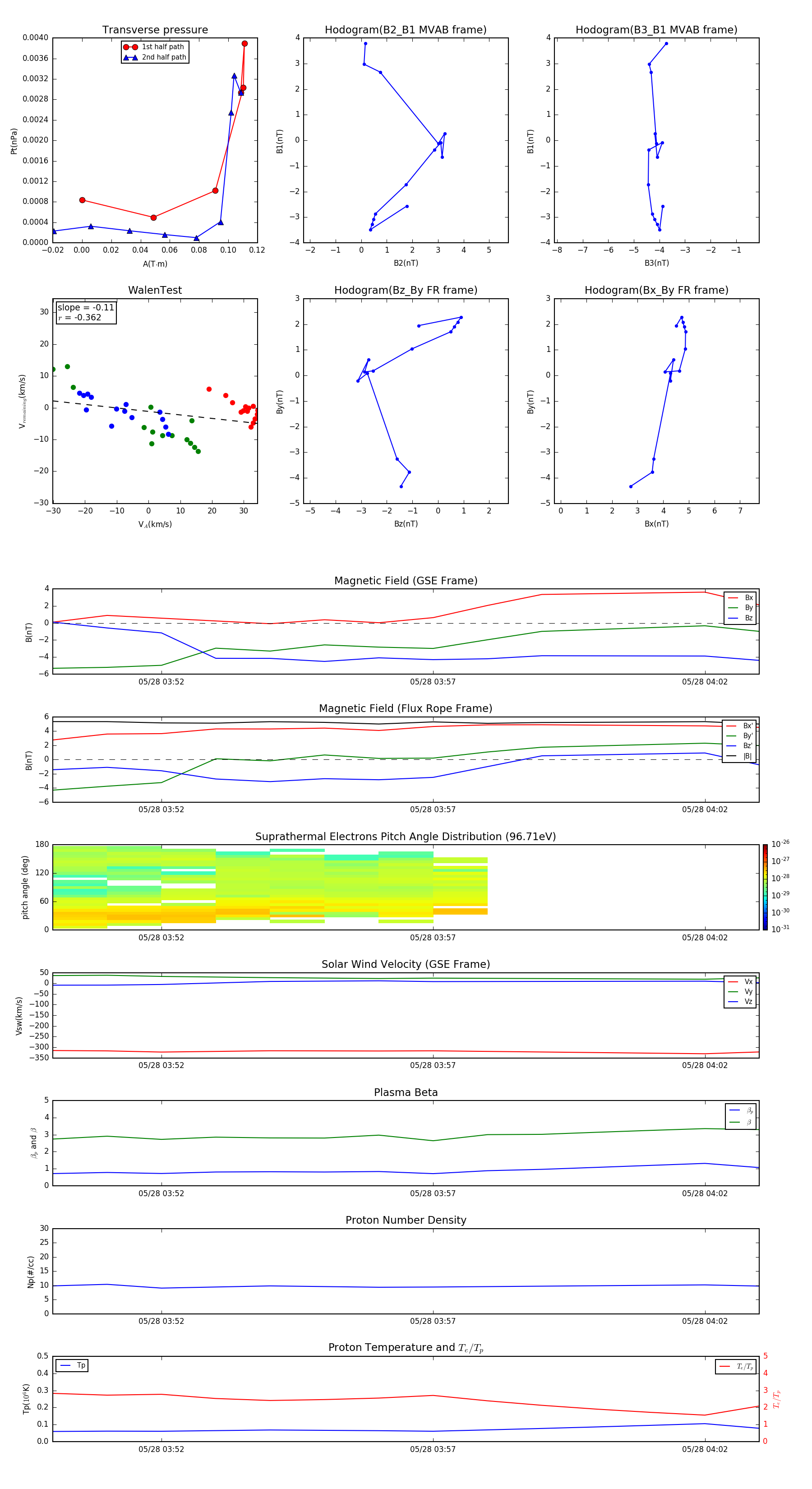Image resolution: width=812 pixels, height=1489 pixels.
Task: Click the 'slope = -0.11' annotation
Action: [86, 308]
